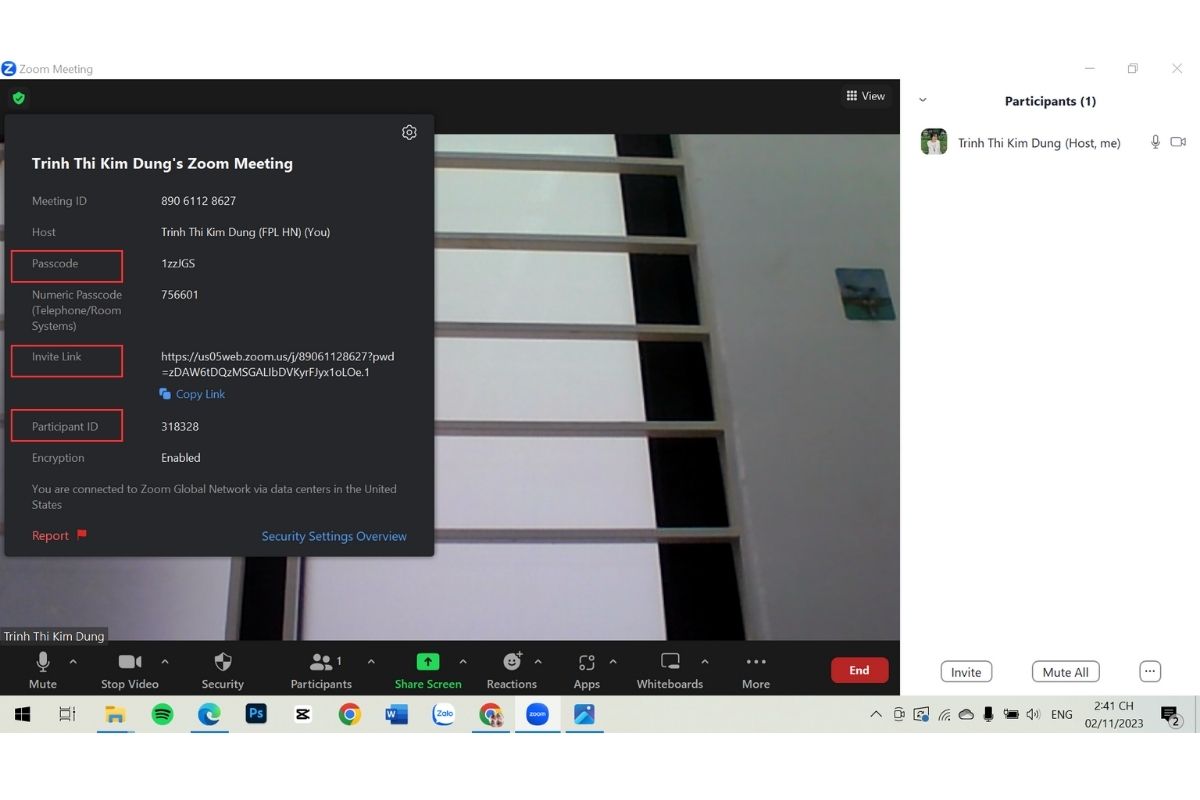The height and width of the screenshot is (800, 1200).
Task: Click the participant ID value 318328
Action: point(180,427)
